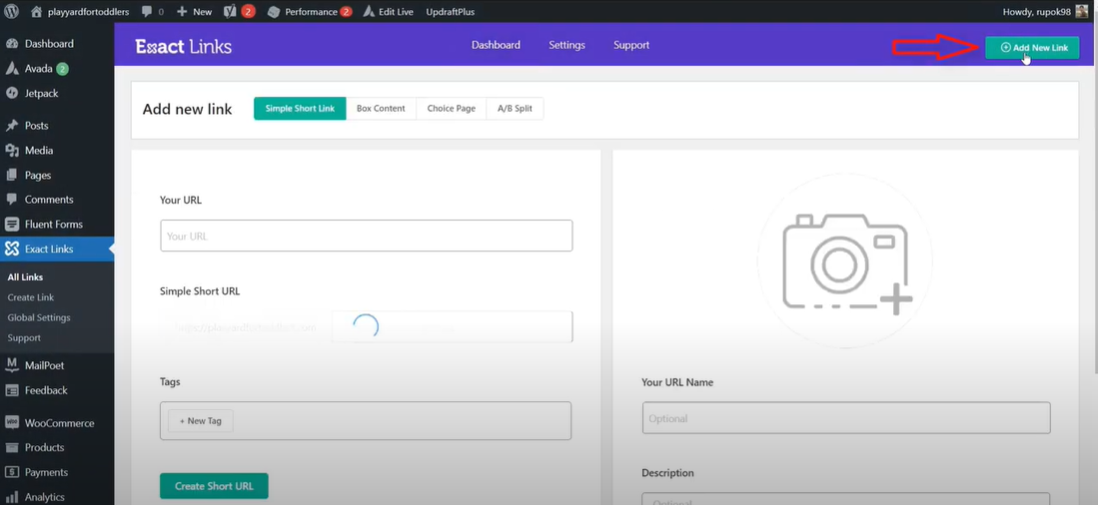
Task: Click the Analytics chart icon in sidebar
Action: pyautogui.click(x=12, y=497)
